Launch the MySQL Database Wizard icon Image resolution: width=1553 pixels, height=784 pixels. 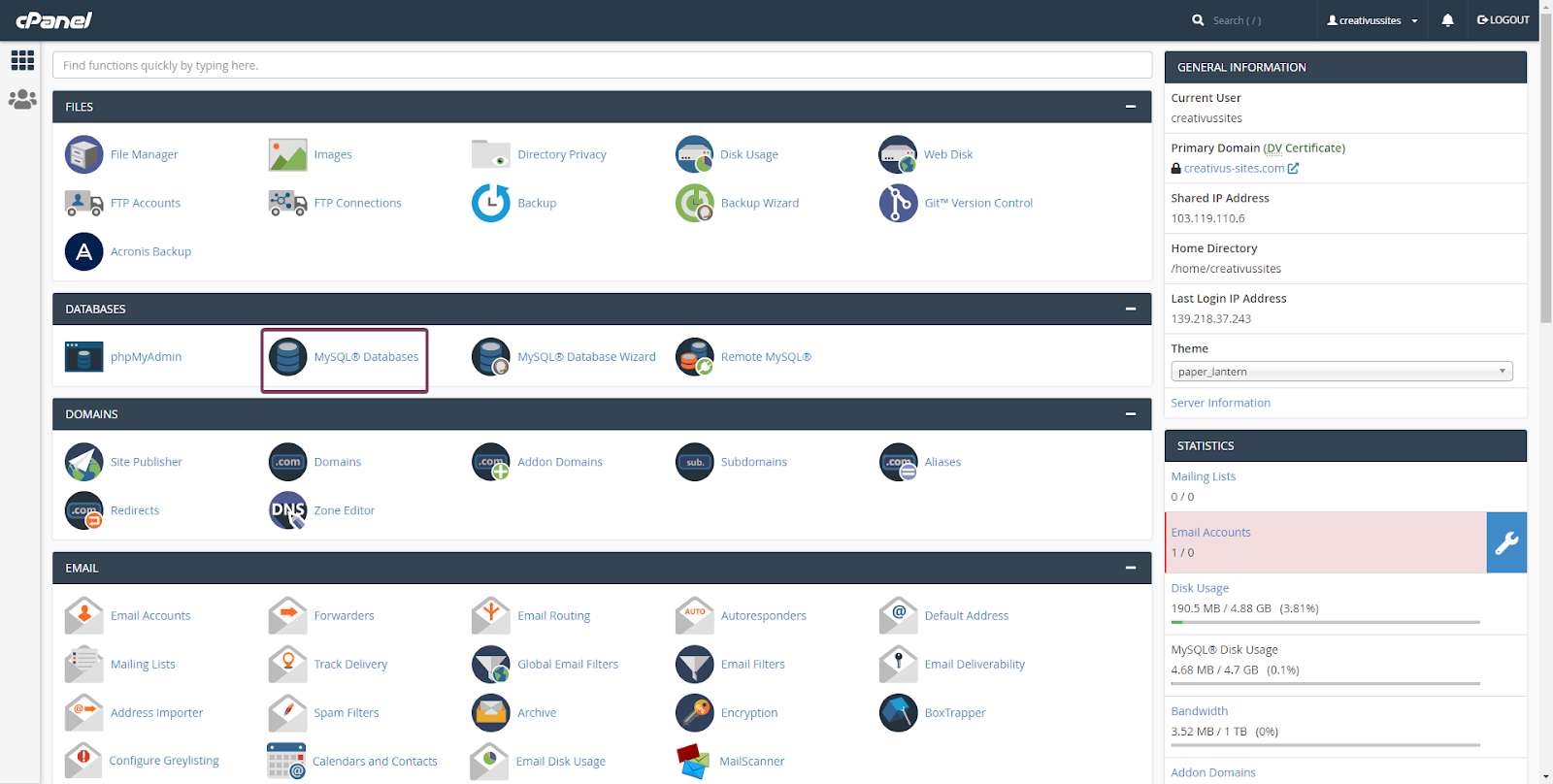click(491, 357)
